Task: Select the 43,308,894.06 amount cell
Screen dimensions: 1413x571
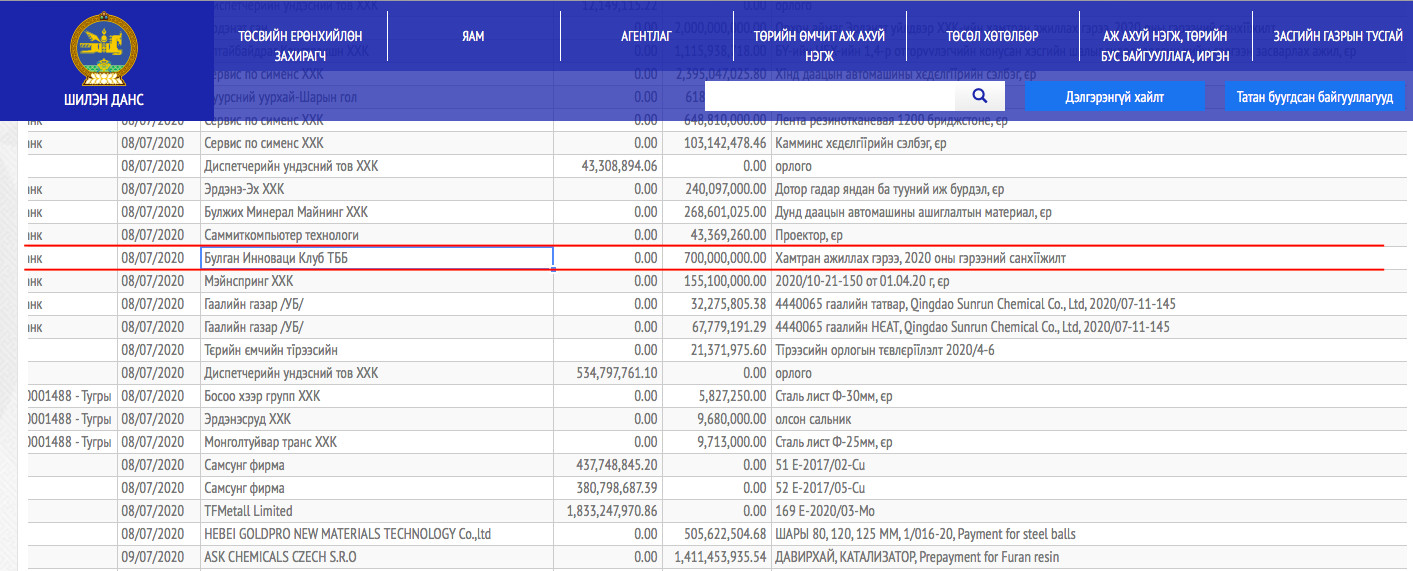Action: pyautogui.click(x=608, y=166)
